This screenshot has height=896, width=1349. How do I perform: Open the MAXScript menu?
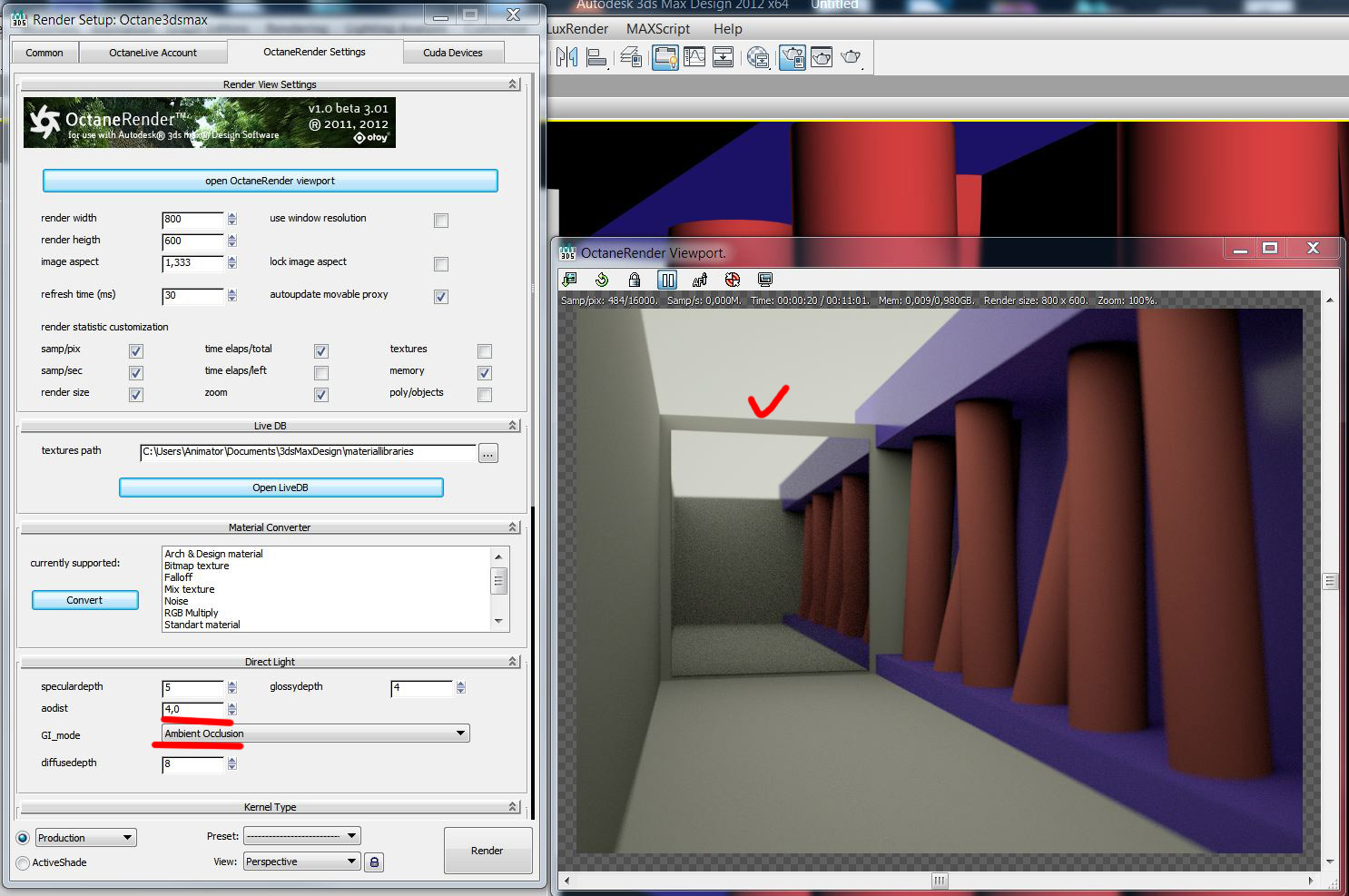tap(658, 29)
